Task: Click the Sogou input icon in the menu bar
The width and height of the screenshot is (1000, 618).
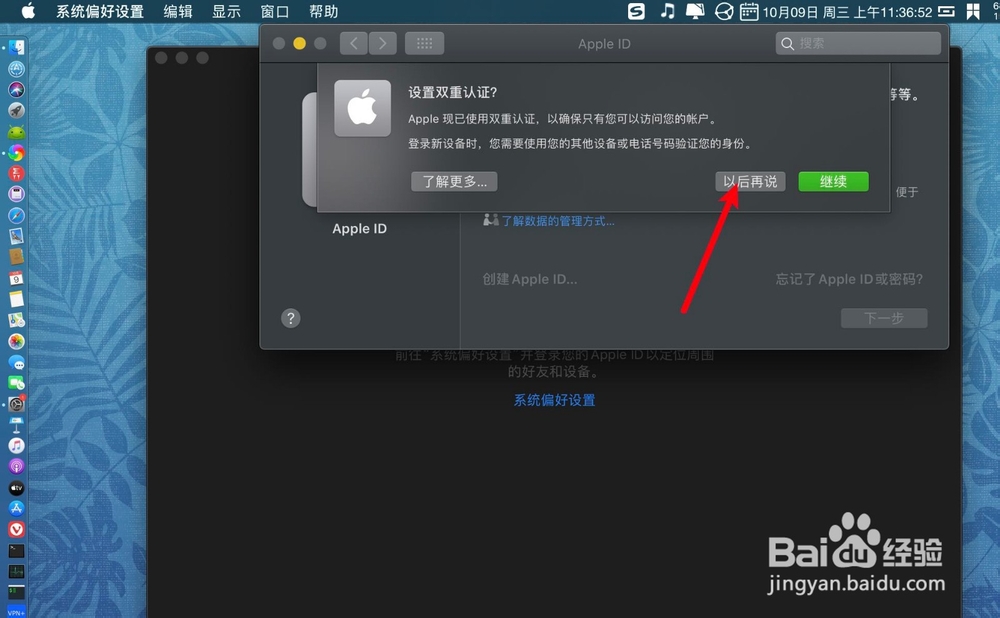Action: 636,11
